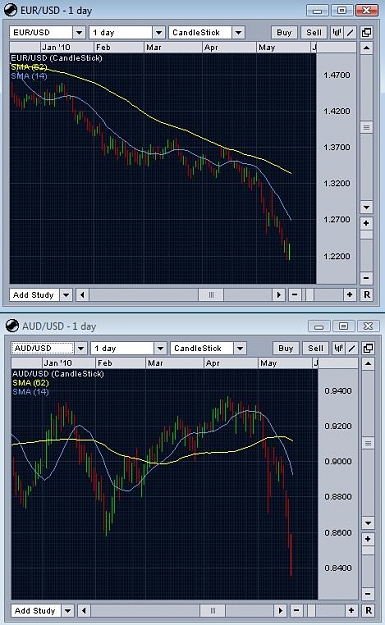Click vertical scrollbar thumb on EUR/USD chart
This screenshot has width=385, height=625.
pyautogui.click(x=367, y=128)
